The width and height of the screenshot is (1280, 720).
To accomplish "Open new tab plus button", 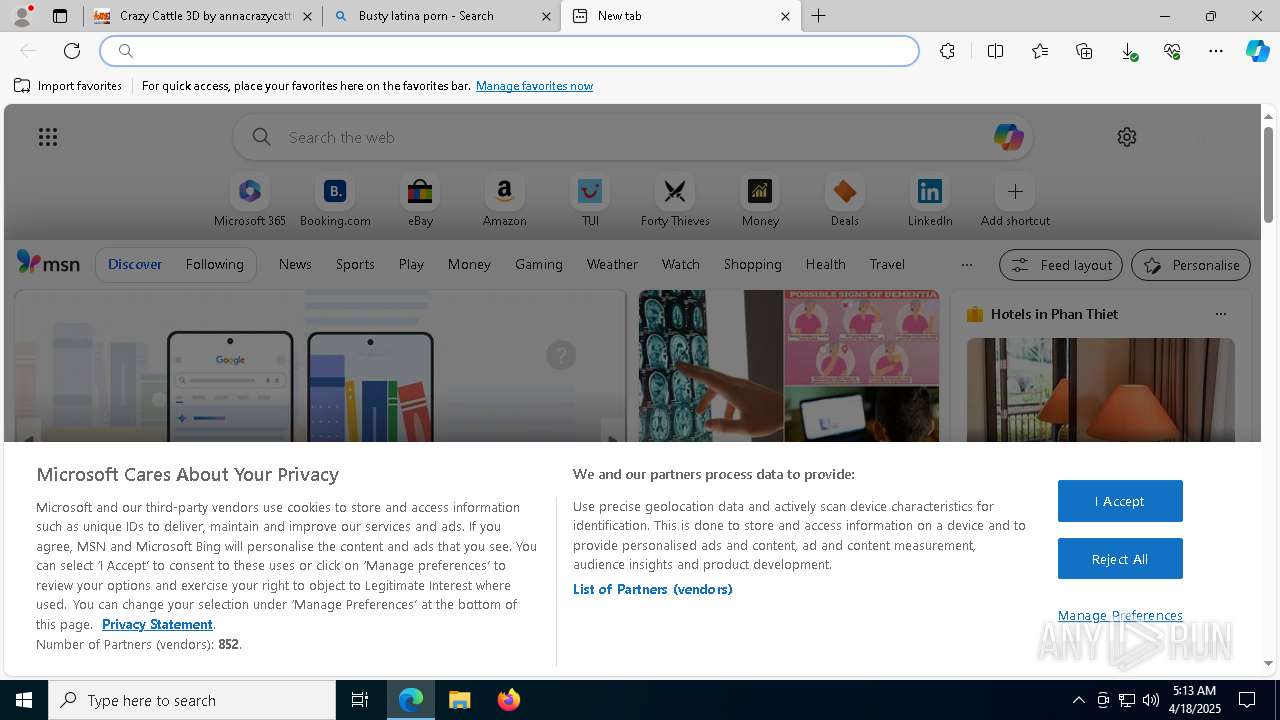I will [818, 16].
